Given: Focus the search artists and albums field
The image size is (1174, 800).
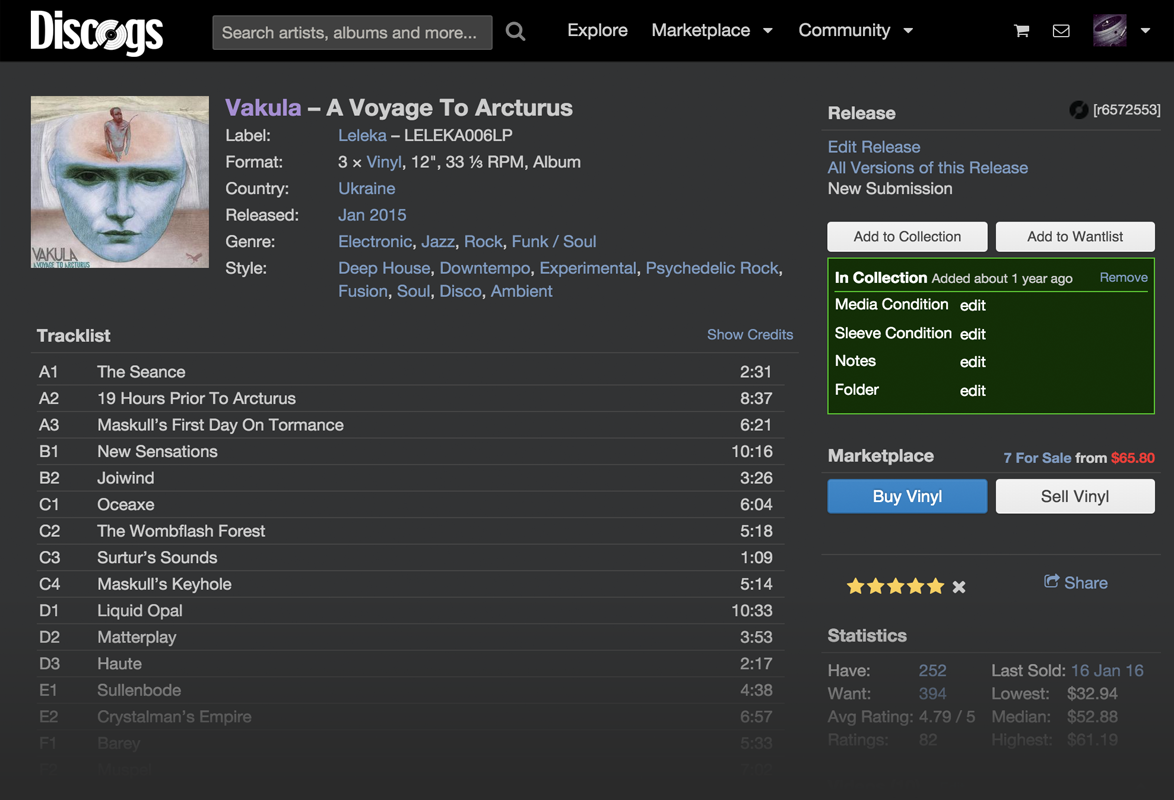Looking at the screenshot, I should [353, 33].
